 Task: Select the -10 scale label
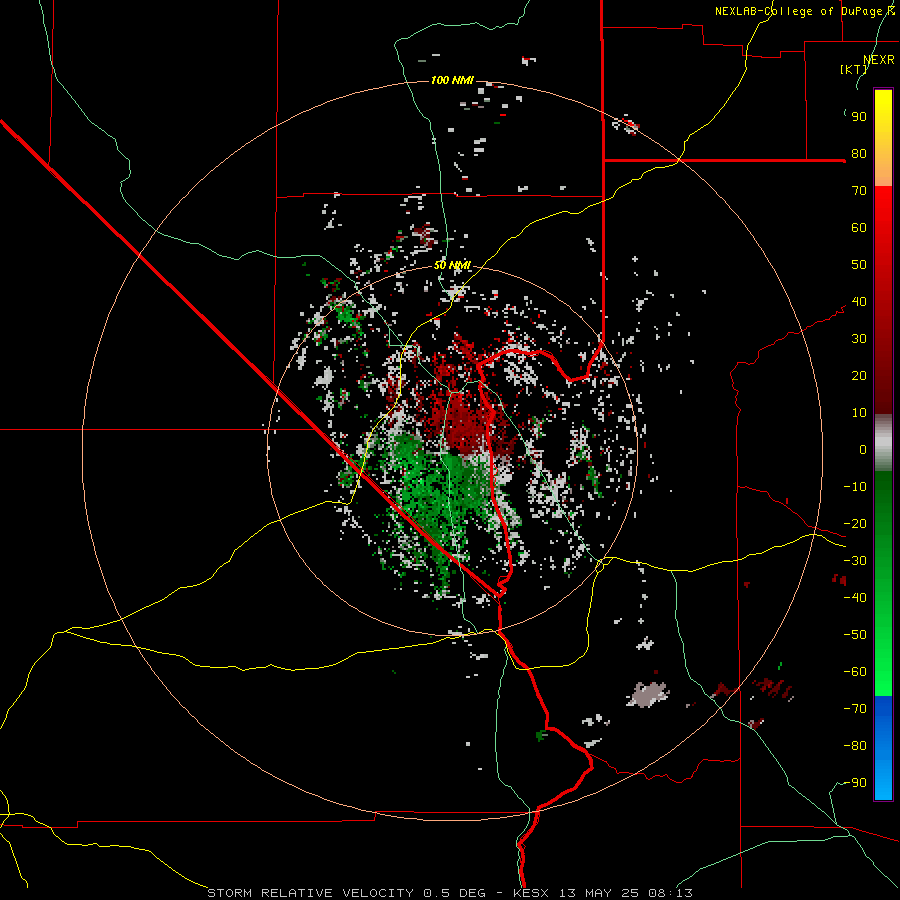(855, 487)
